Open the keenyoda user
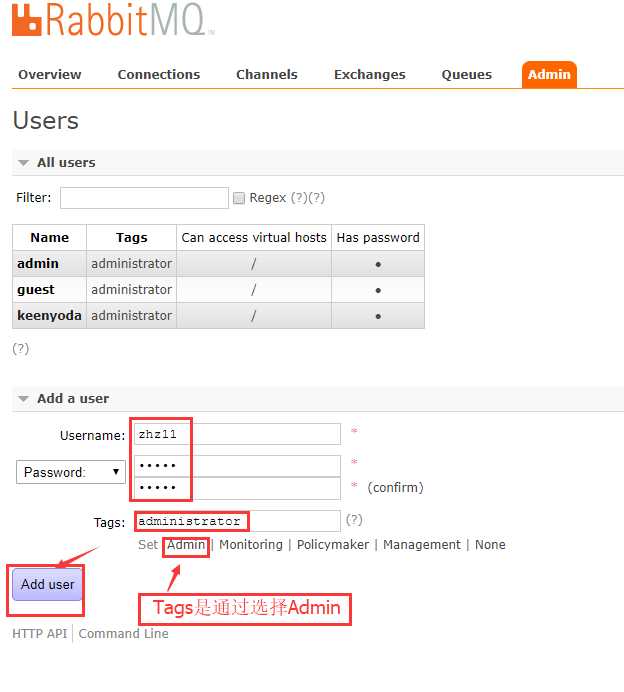This screenshot has height=692, width=624. (49, 316)
